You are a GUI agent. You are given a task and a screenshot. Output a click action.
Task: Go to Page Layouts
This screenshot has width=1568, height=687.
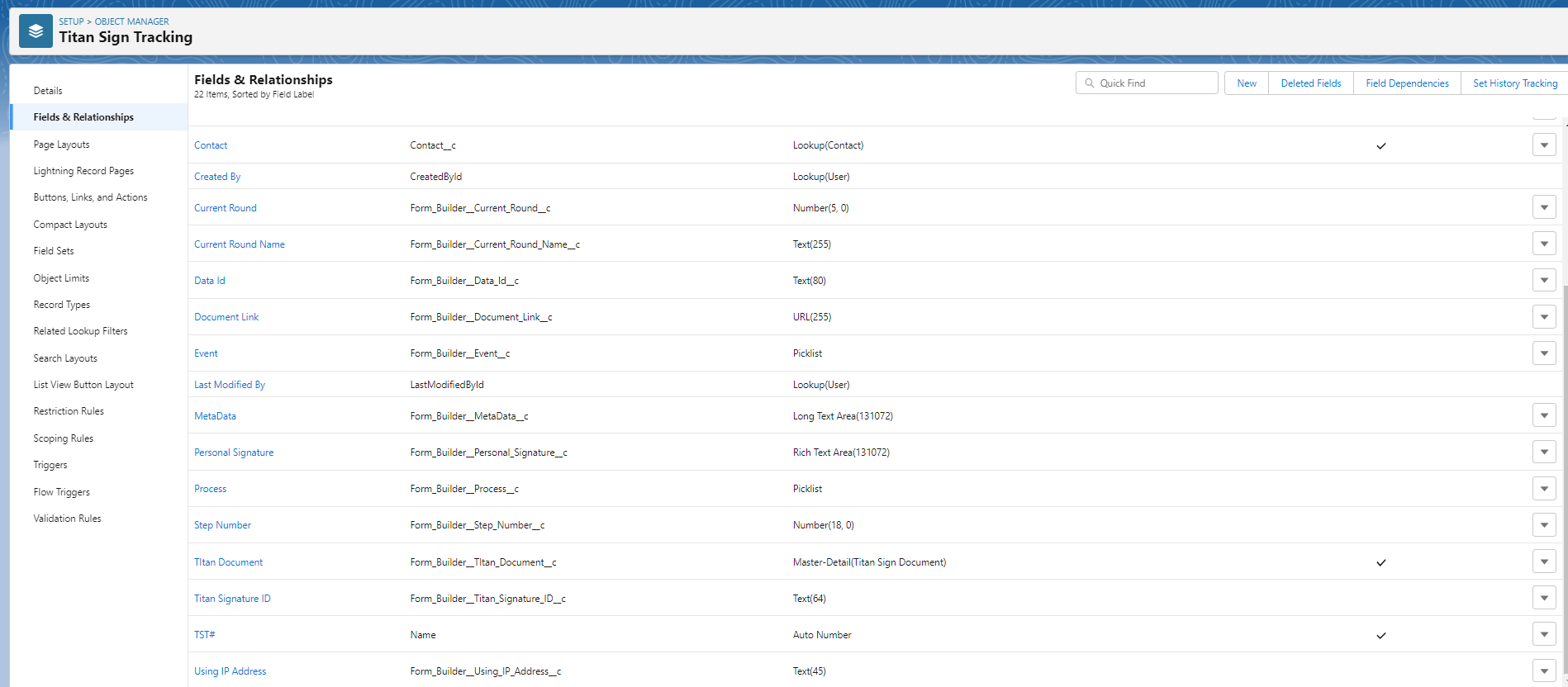click(x=61, y=145)
